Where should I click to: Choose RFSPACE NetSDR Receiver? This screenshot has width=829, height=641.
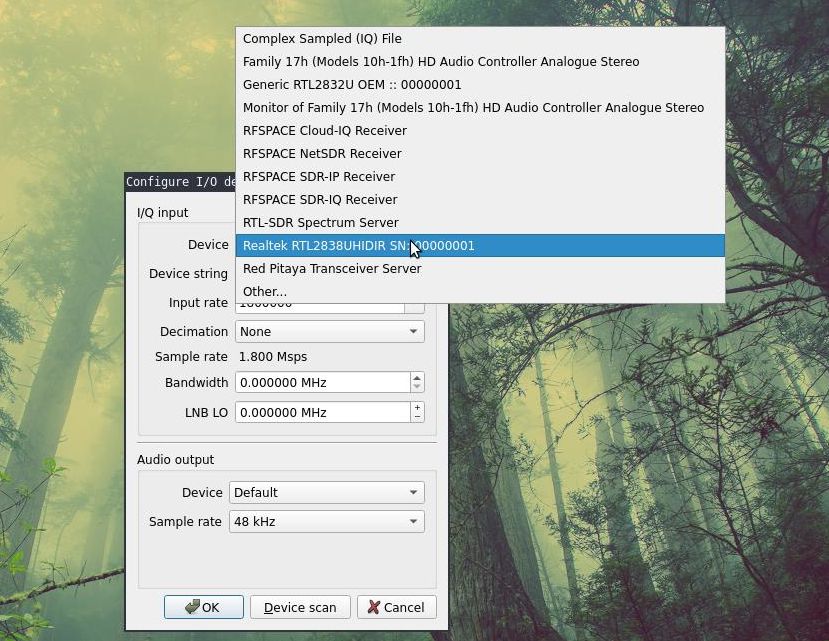pos(480,154)
